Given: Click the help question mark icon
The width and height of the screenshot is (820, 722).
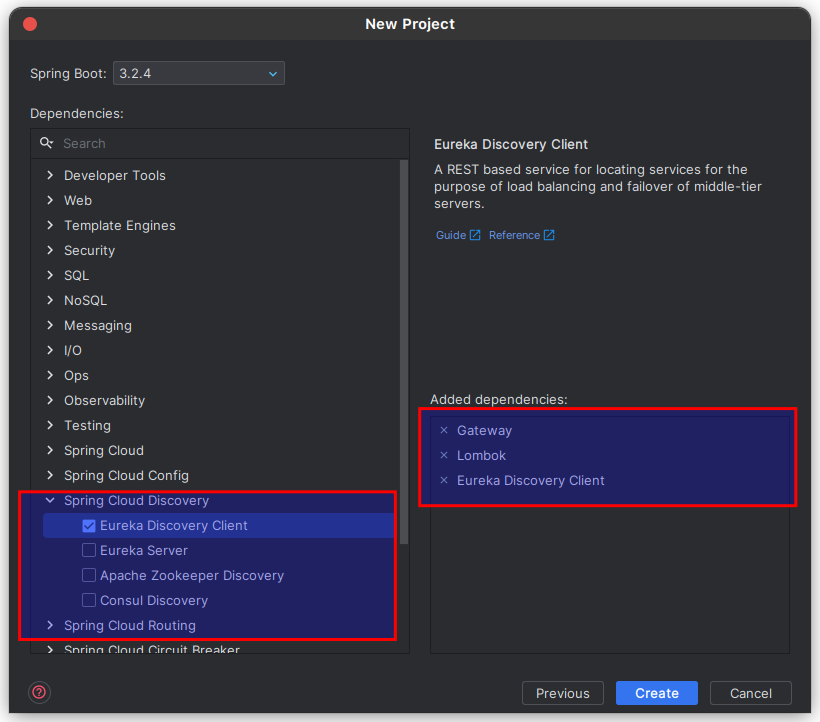Looking at the screenshot, I should 39,692.
